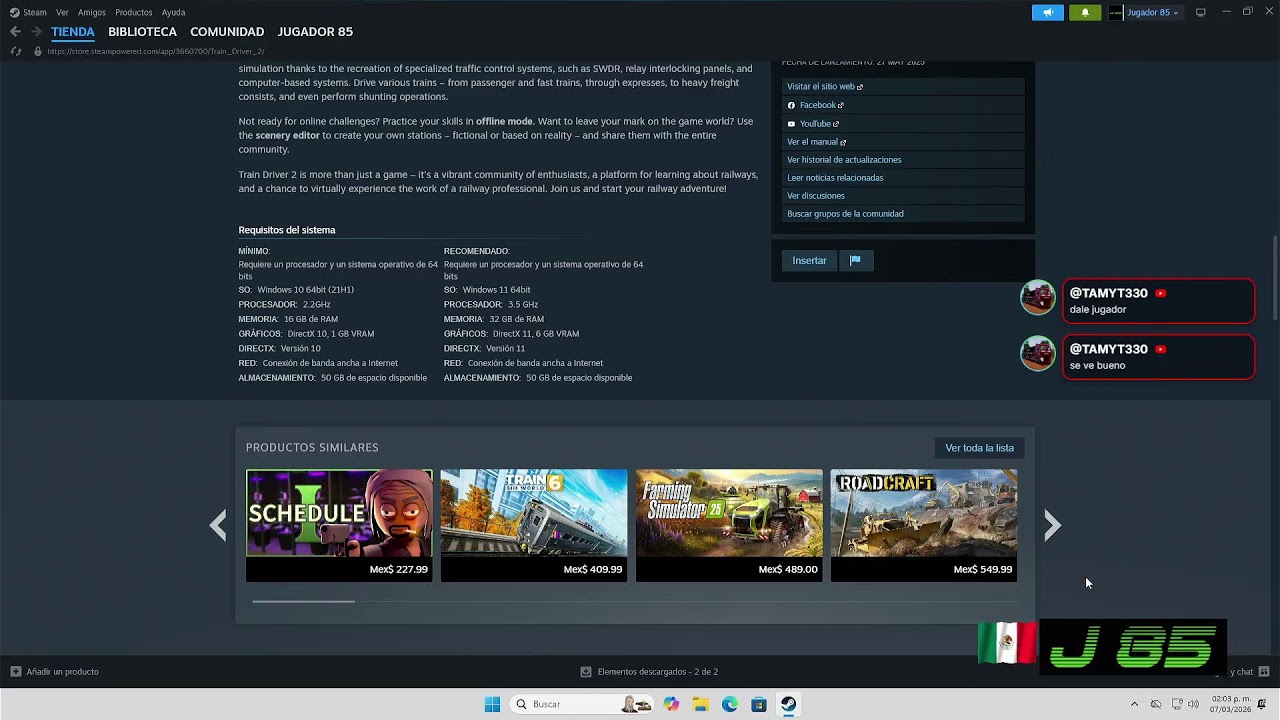Open the Visitar el sitio web link
The image size is (1280, 720).
click(903, 87)
